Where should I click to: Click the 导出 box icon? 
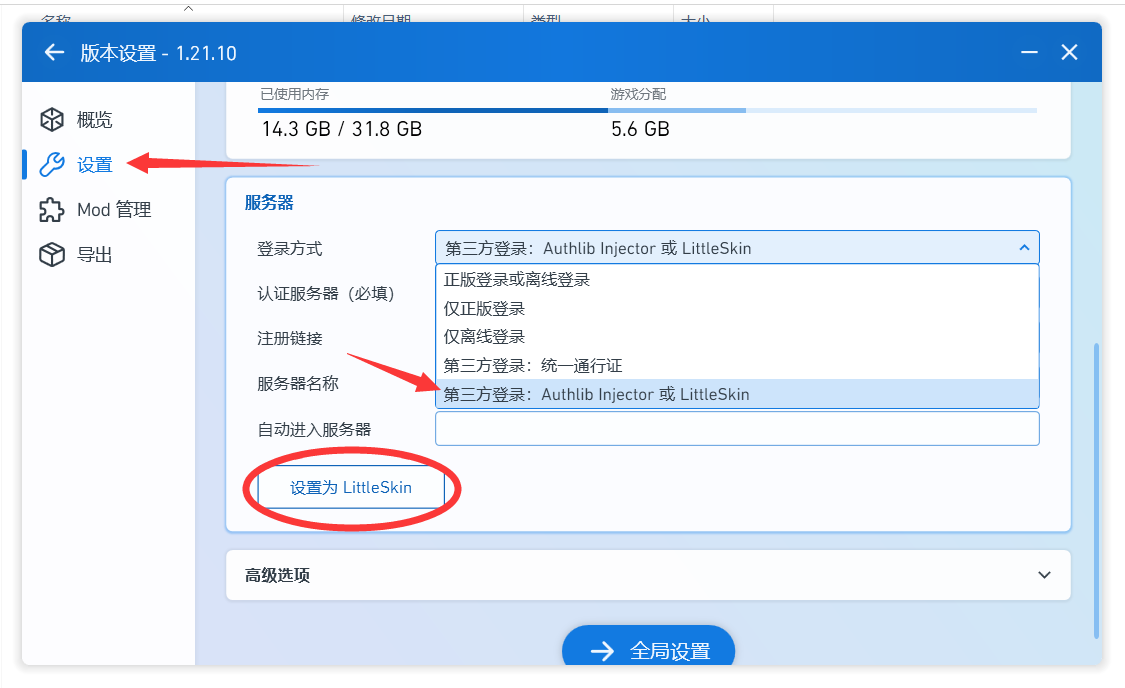pos(51,255)
